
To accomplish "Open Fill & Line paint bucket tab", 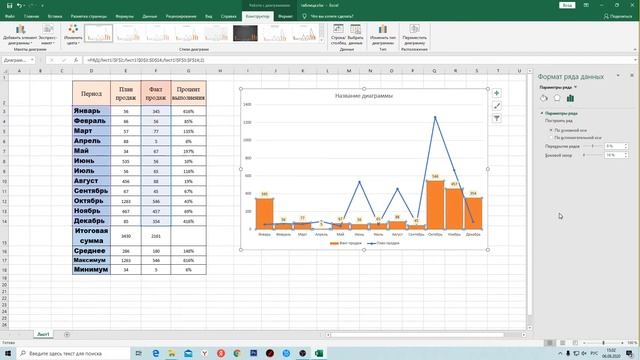I will [544, 98].
